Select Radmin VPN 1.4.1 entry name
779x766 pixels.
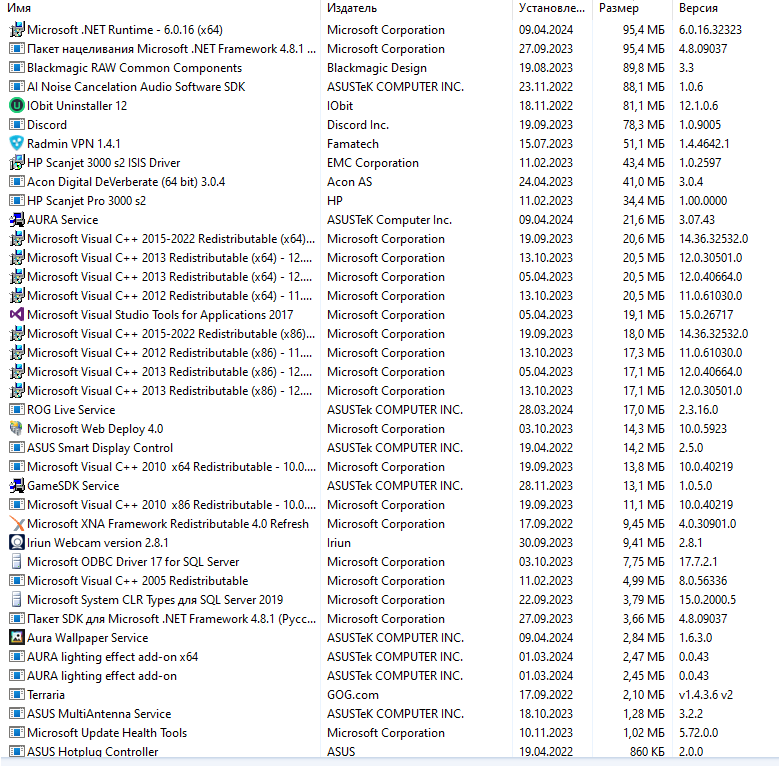(74, 144)
